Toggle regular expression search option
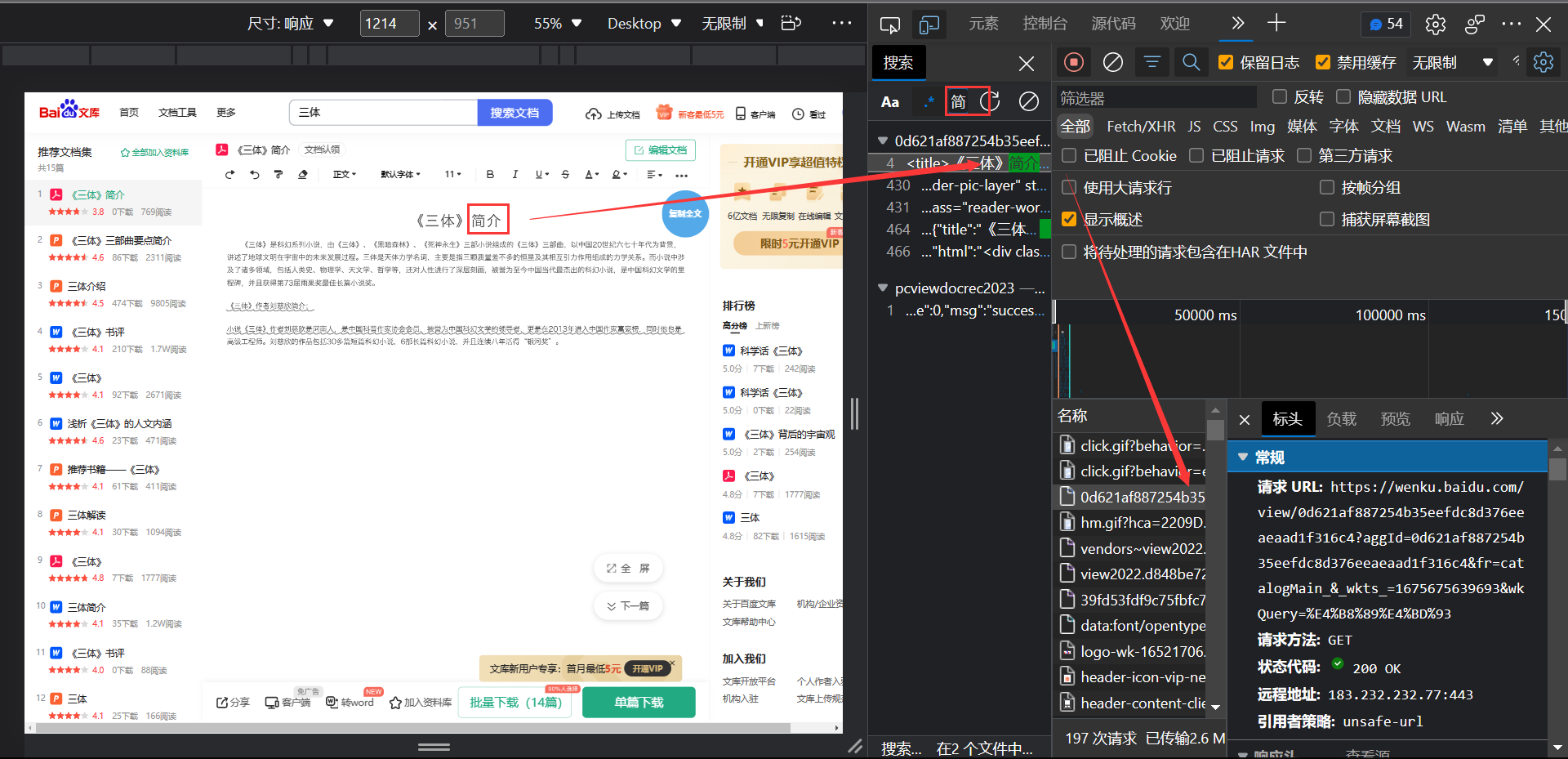 click(929, 102)
